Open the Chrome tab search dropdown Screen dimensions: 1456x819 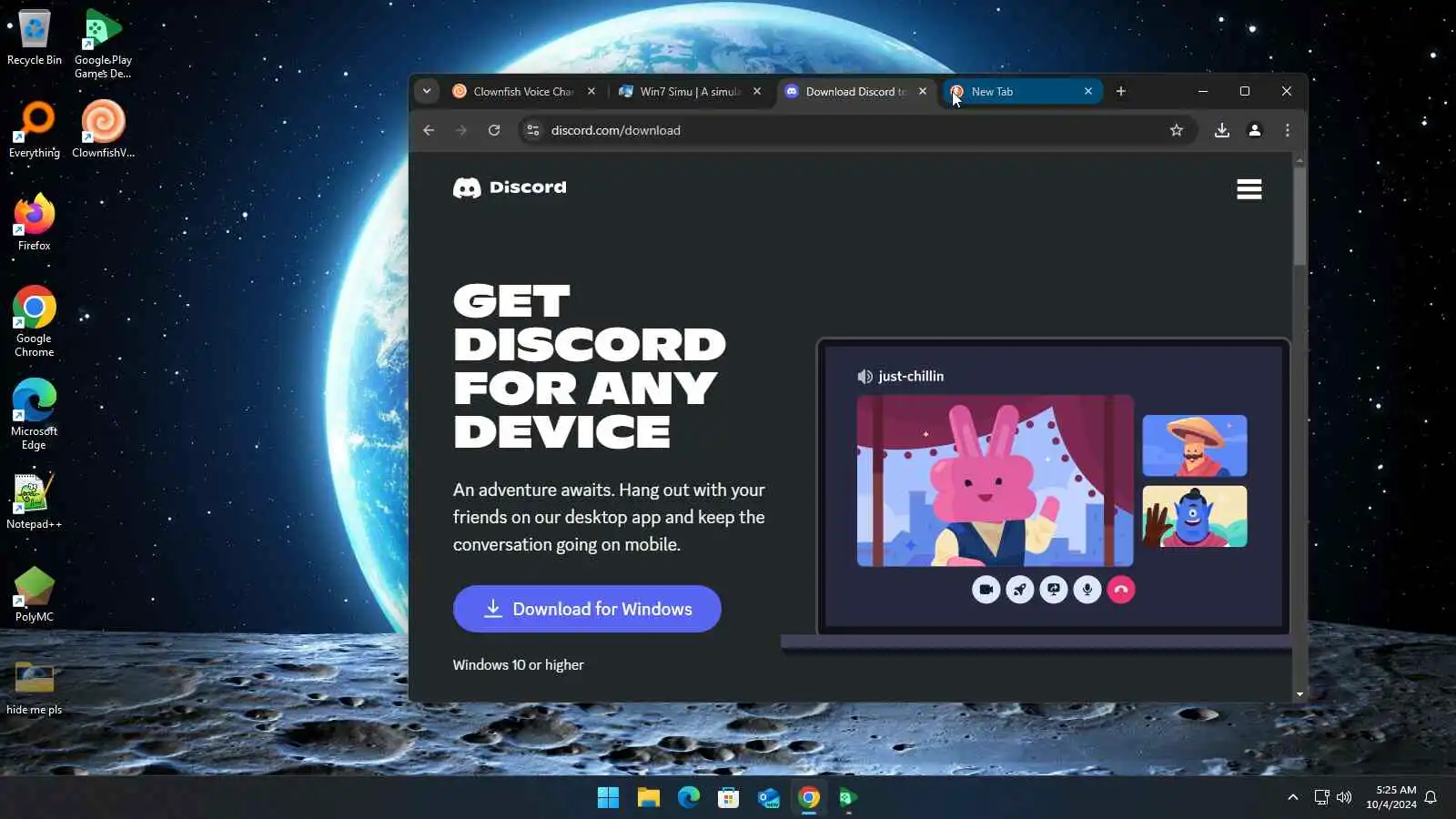pos(426,91)
